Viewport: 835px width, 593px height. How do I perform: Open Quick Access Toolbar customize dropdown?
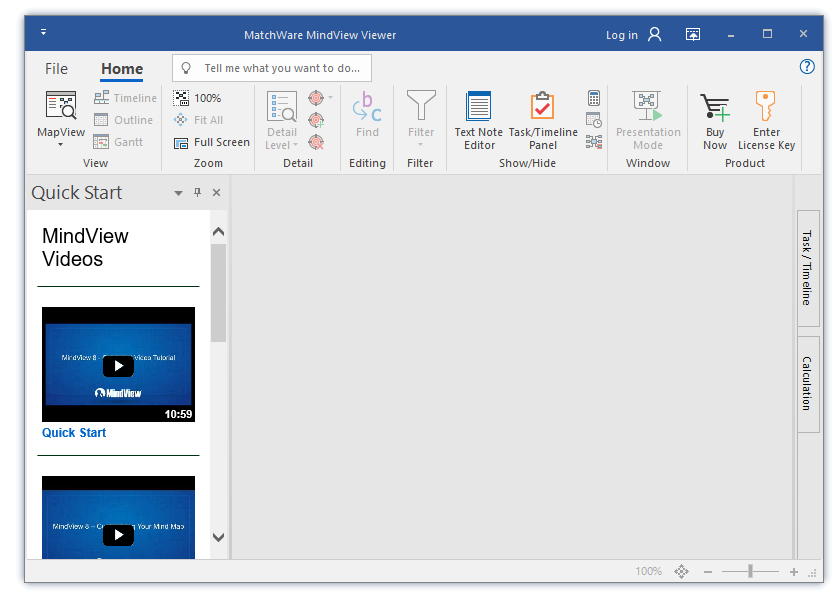coord(44,32)
